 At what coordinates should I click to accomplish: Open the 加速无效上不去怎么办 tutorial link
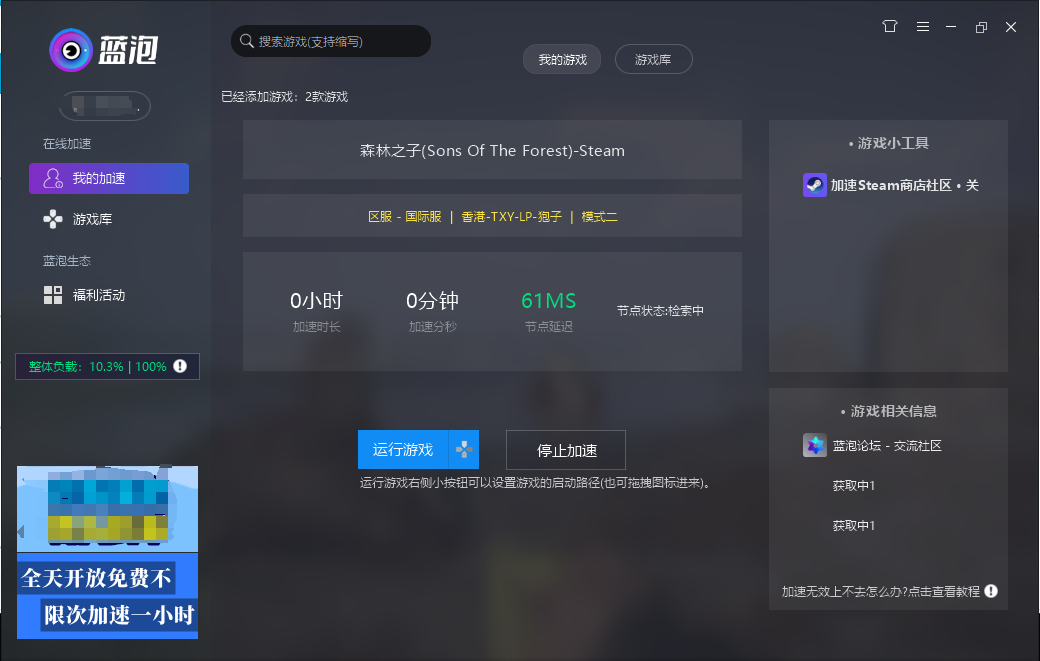880,591
